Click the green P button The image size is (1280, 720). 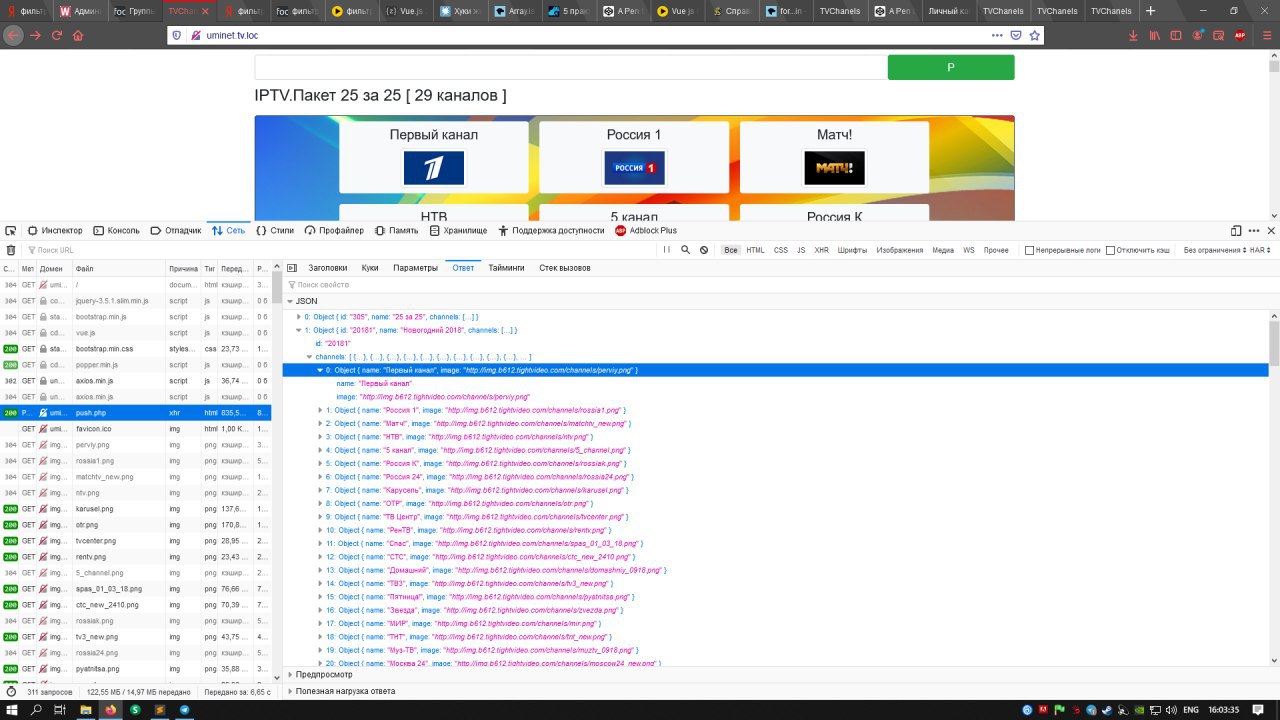point(951,67)
